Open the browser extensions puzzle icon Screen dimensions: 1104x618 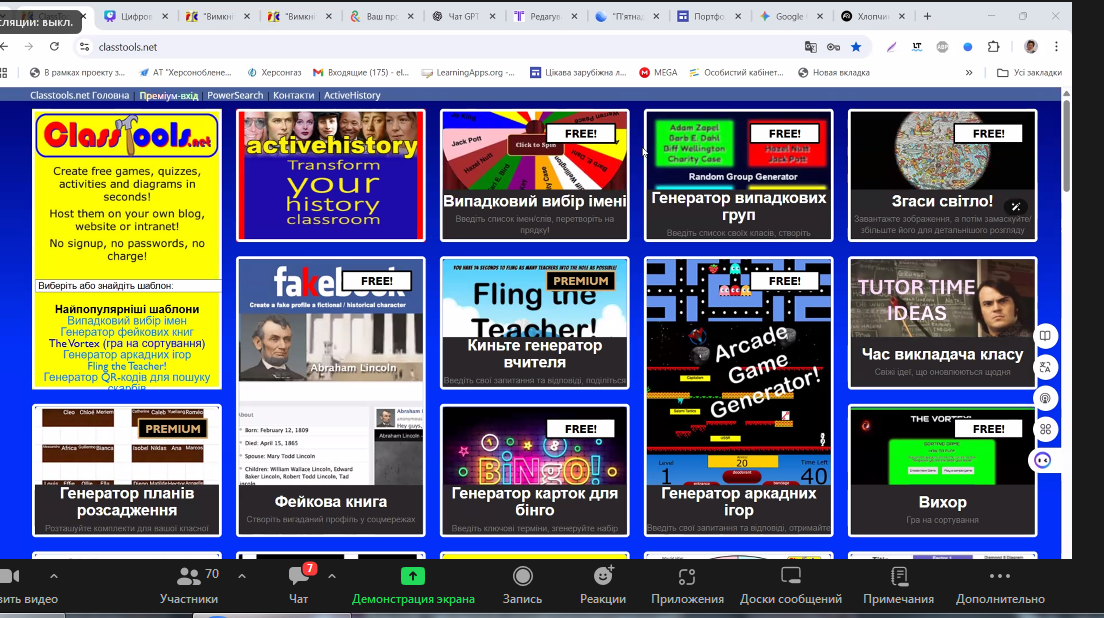[993, 47]
